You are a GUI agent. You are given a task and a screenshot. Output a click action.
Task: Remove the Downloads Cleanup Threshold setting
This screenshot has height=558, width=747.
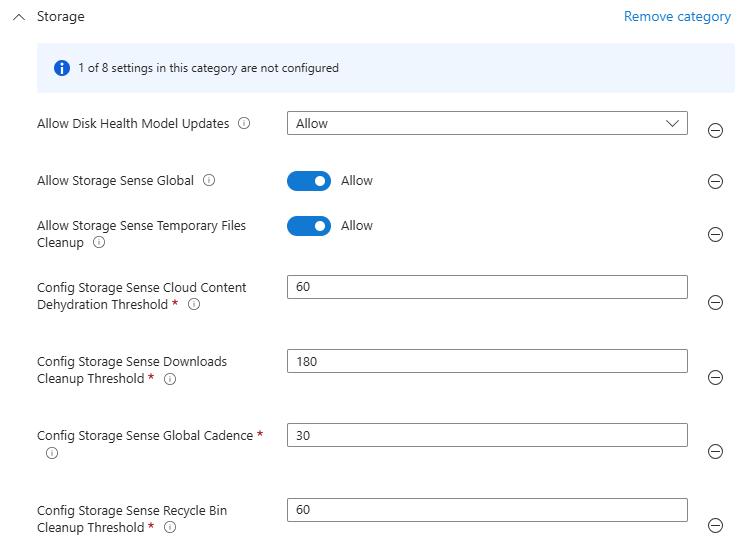click(715, 377)
